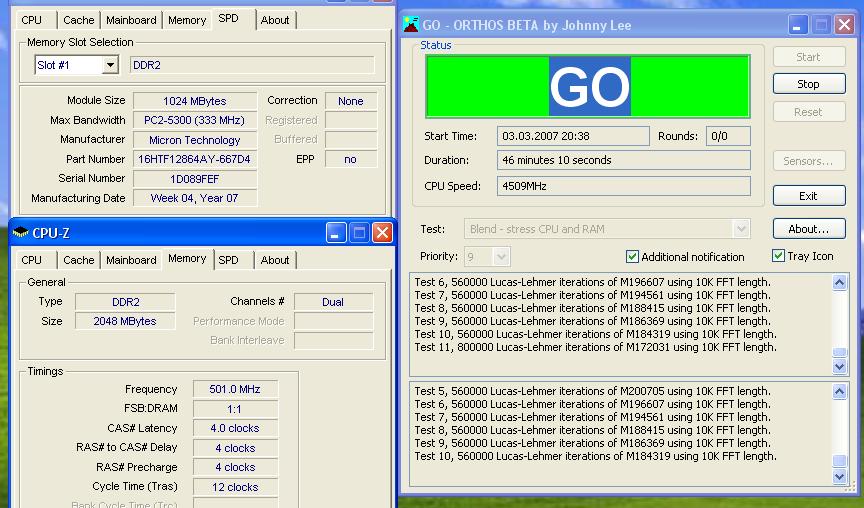
Task: Open Mainboard tab in upper CPU-Z window
Action: [131, 20]
